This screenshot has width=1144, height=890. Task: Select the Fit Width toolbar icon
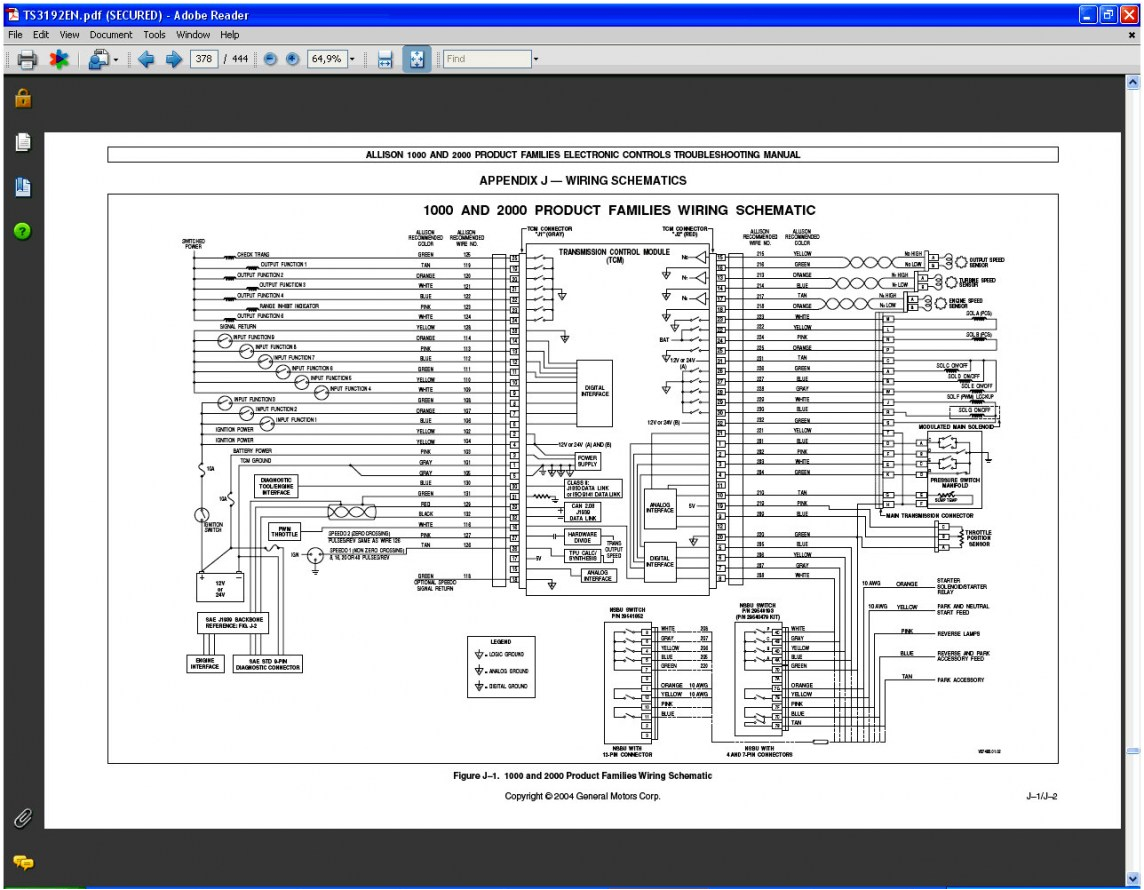click(x=385, y=59)
